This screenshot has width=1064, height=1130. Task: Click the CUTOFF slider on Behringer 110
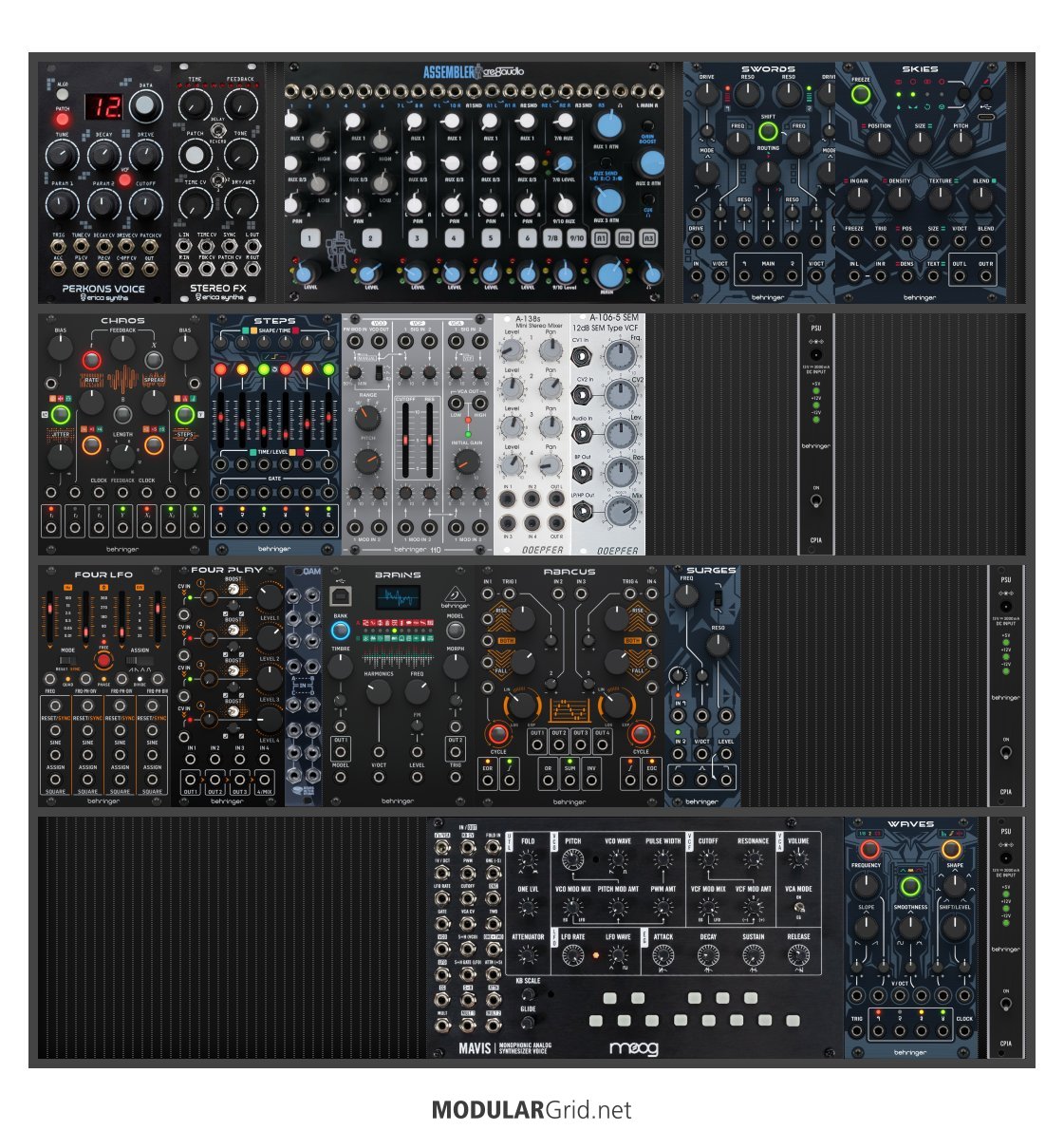[405, 440]
